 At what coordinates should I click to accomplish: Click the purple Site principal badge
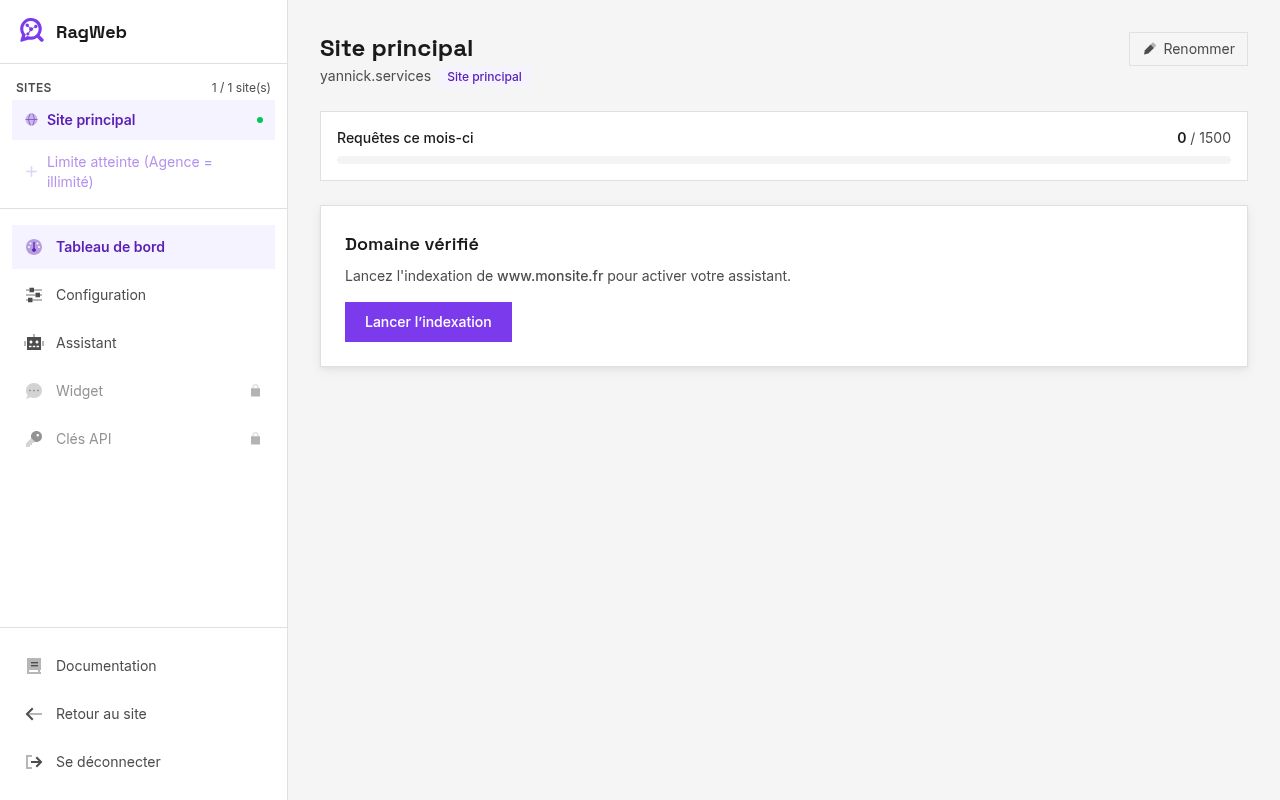[484, 77]
